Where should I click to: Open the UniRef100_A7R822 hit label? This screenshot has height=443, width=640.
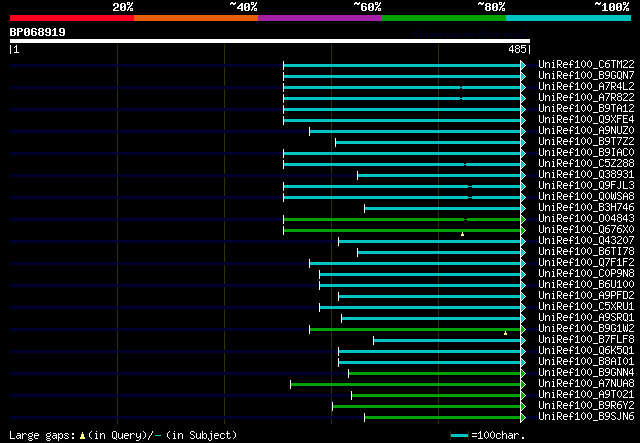586,97
